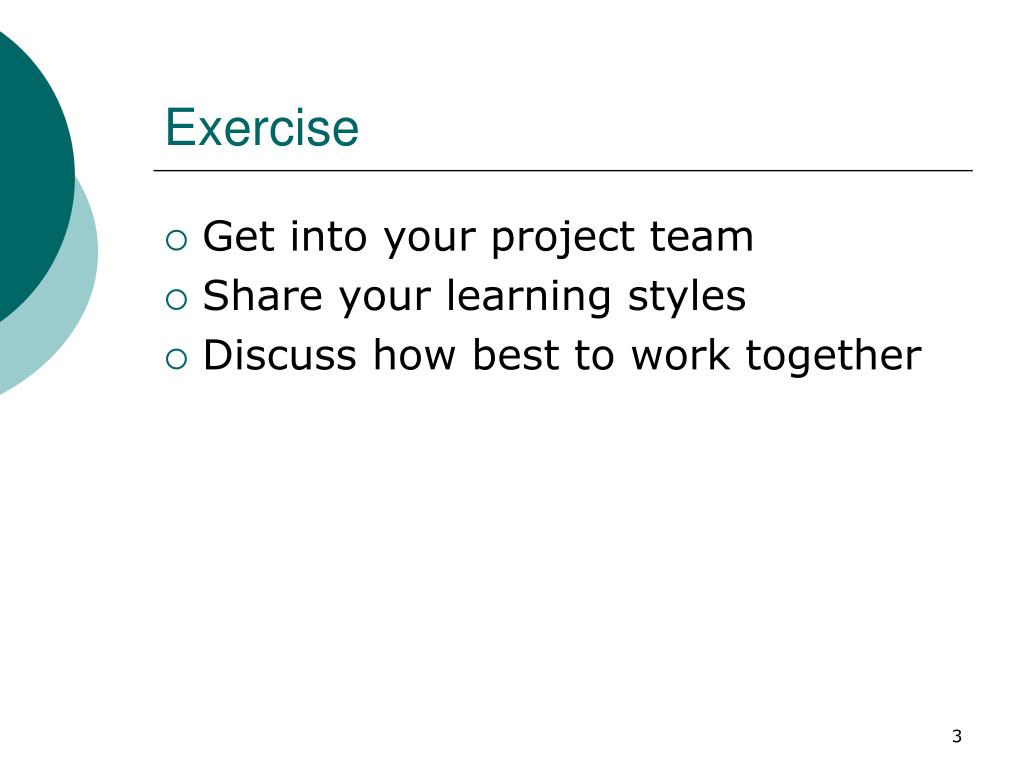The width and height of the screenshot is (1024, 768).
Task: Click the horizontal line under the title
Action: (x=563, y=170)
